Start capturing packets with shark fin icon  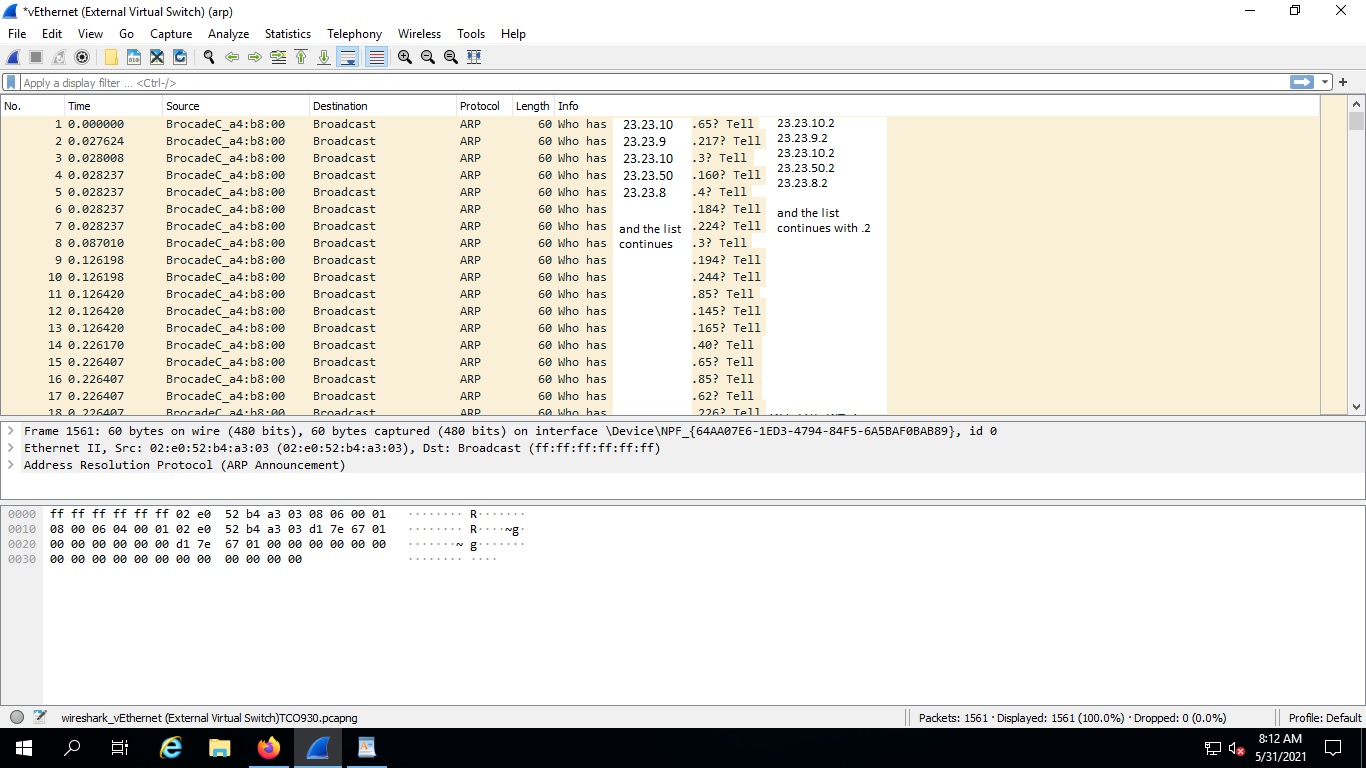(14, 57)
